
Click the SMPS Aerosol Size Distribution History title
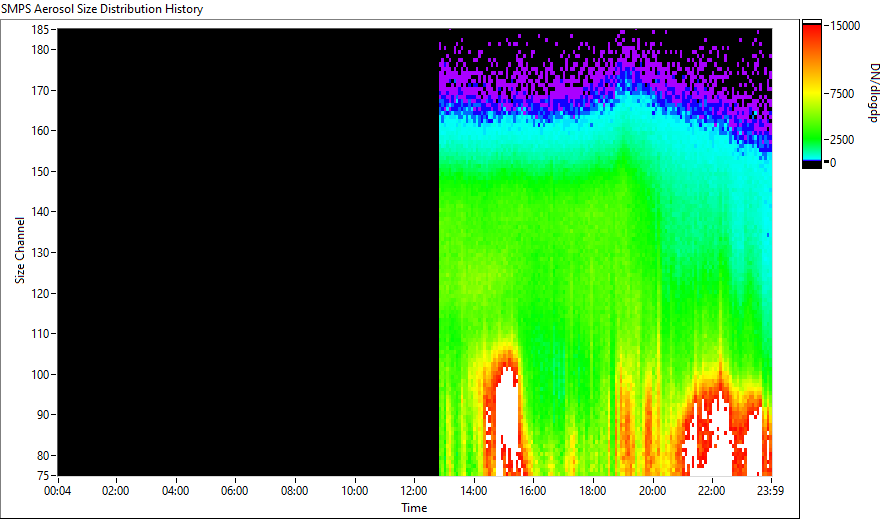click(x=102, y=9)
